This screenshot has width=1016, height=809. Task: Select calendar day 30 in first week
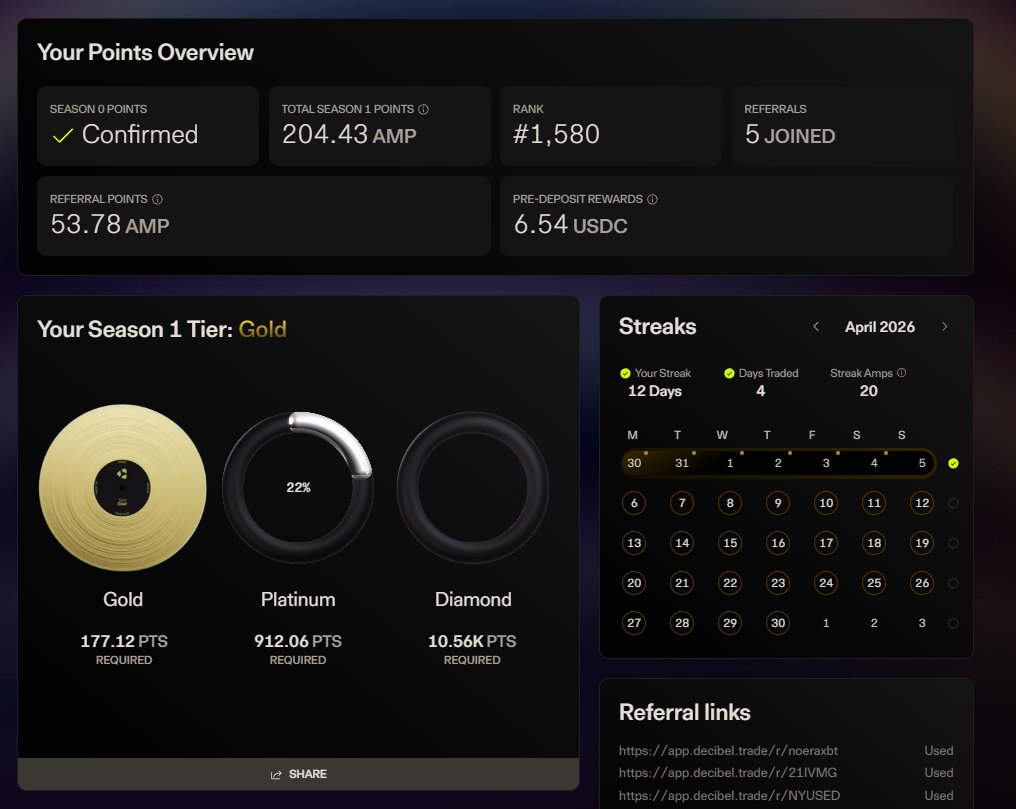[634, 463]
